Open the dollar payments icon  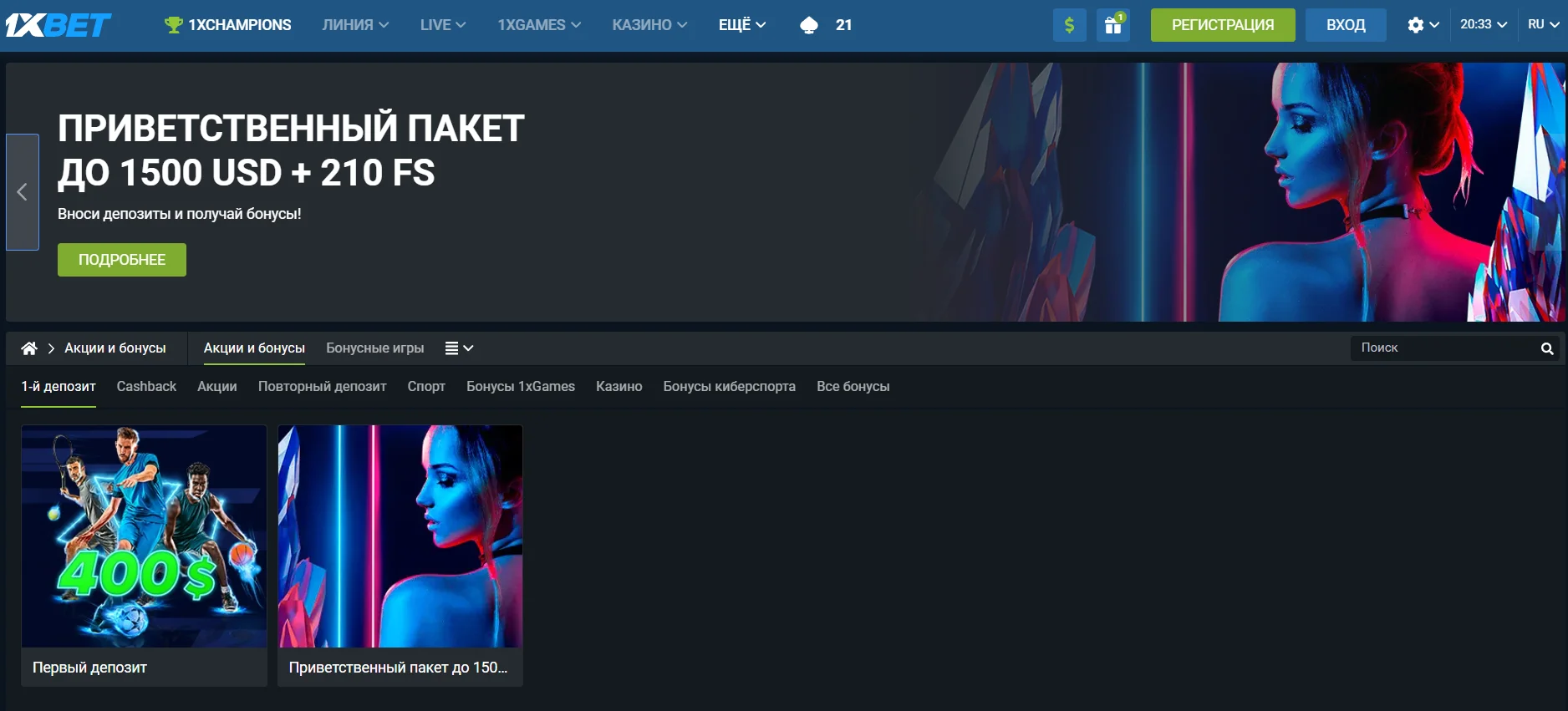tap(1069, 25)
